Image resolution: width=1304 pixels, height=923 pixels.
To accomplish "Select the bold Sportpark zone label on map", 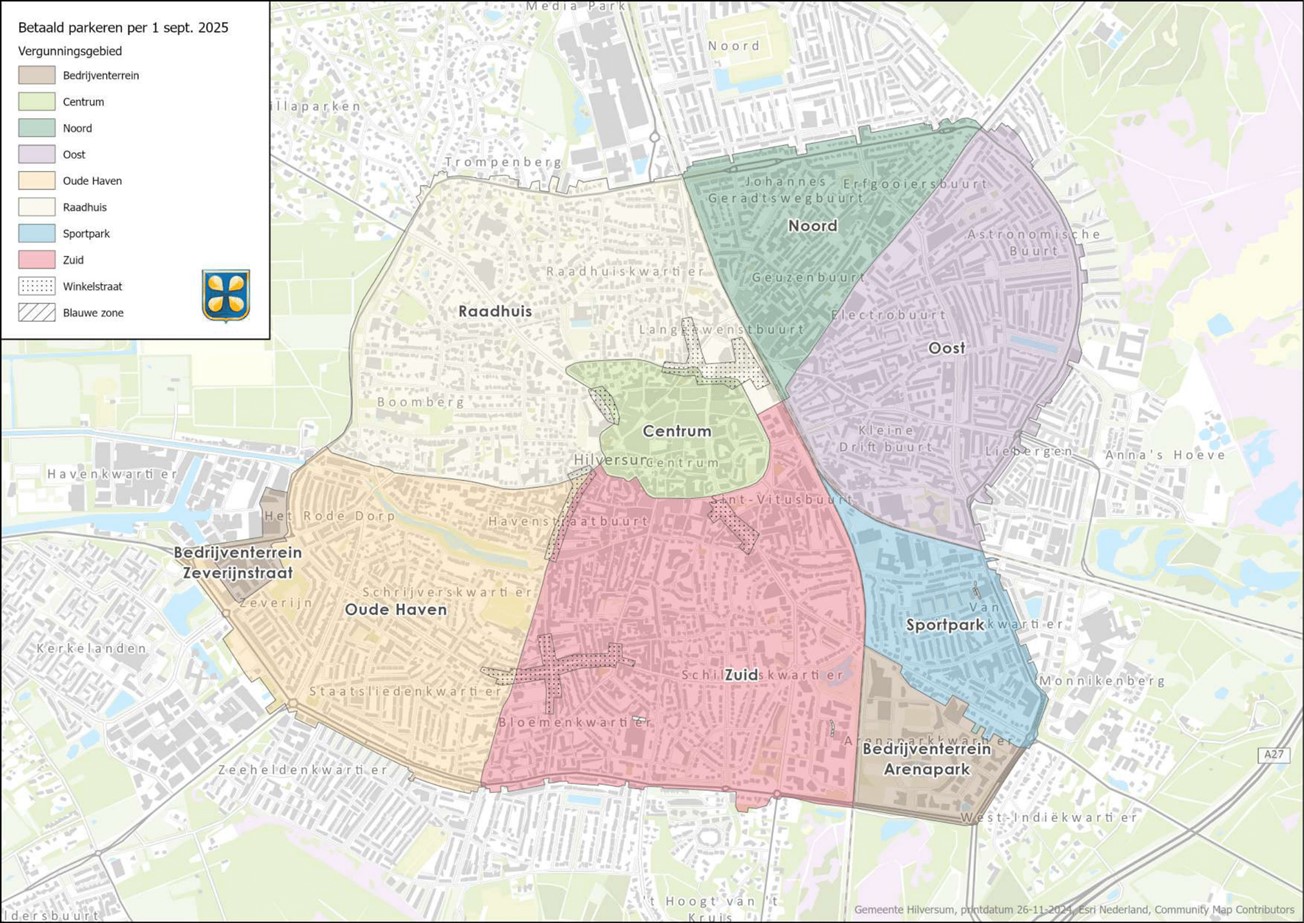I will (945, 625).
